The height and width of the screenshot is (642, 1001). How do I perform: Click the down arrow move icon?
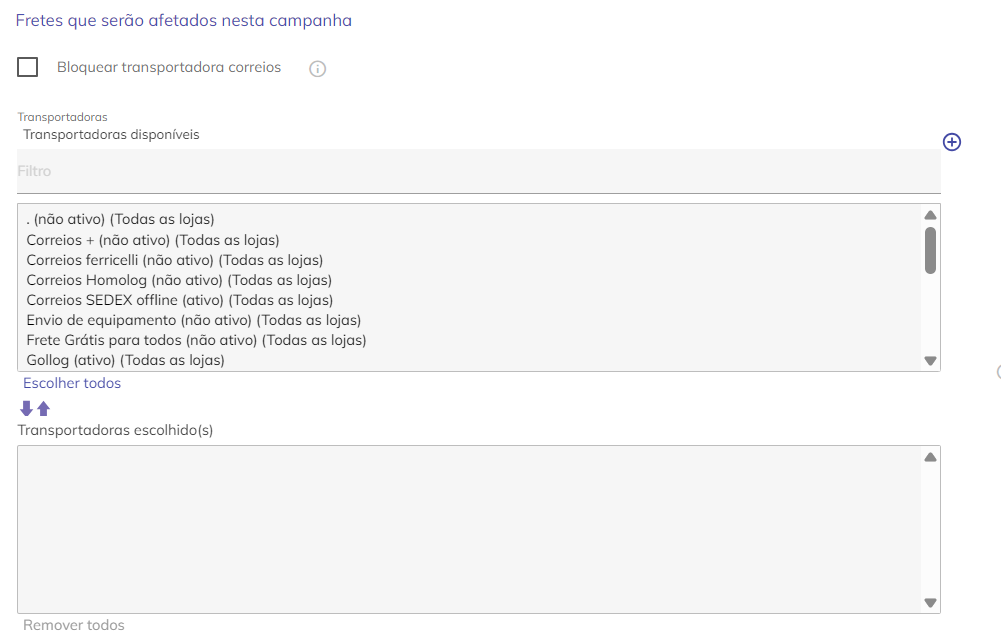[x=27, y=408]
